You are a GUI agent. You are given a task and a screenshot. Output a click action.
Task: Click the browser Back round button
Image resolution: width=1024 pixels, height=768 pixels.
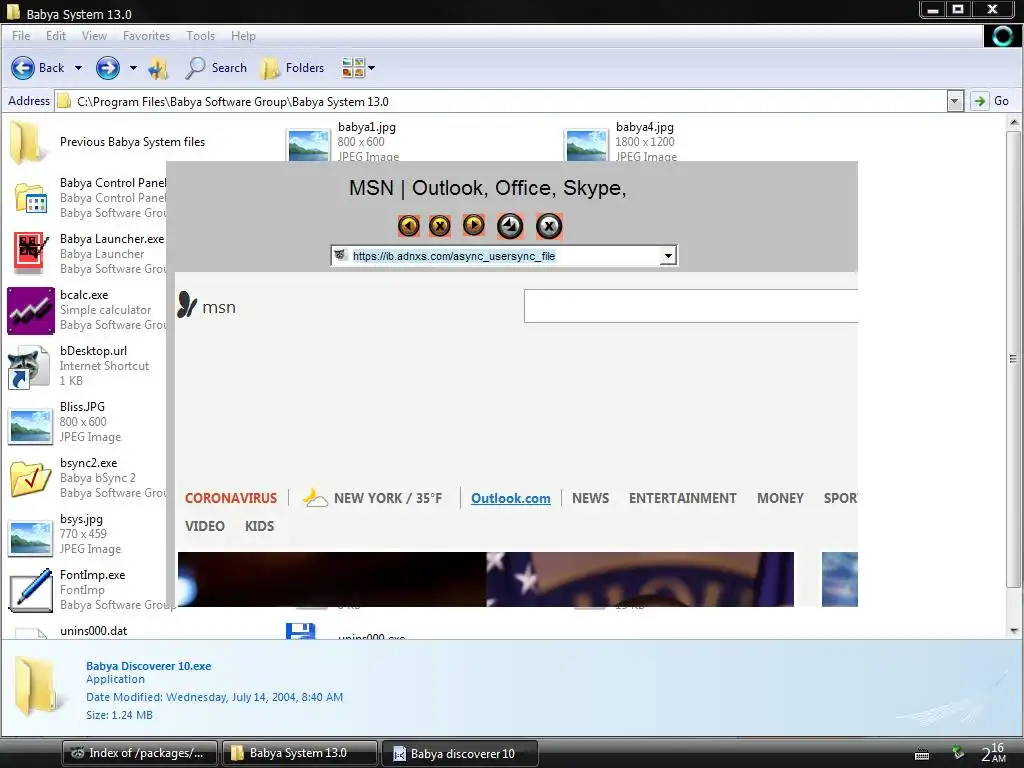coord(409,226)
